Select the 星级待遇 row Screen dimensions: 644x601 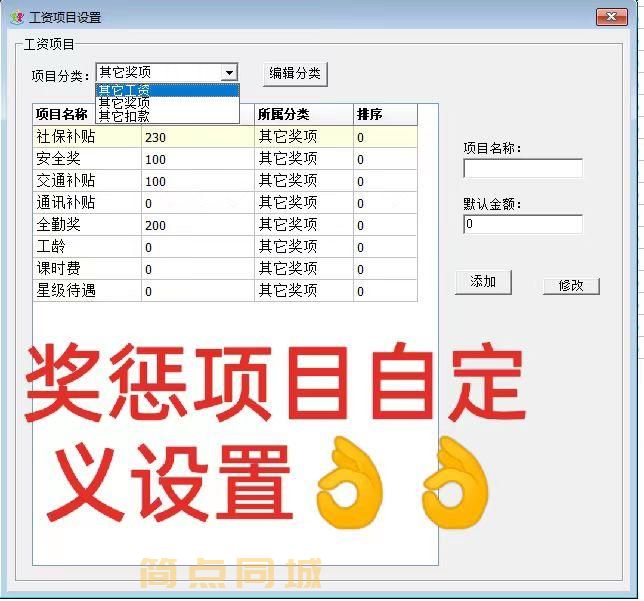click(x=225, y=291)
